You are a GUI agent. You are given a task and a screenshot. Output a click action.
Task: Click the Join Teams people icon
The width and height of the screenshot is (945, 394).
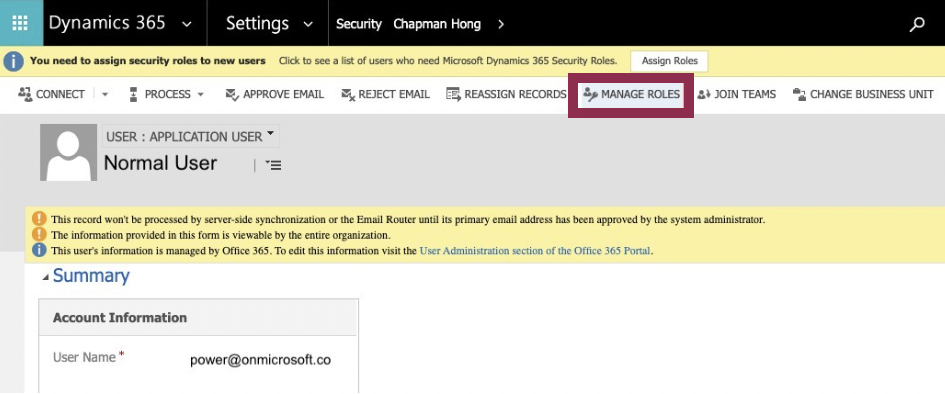(x=704, y=95)
